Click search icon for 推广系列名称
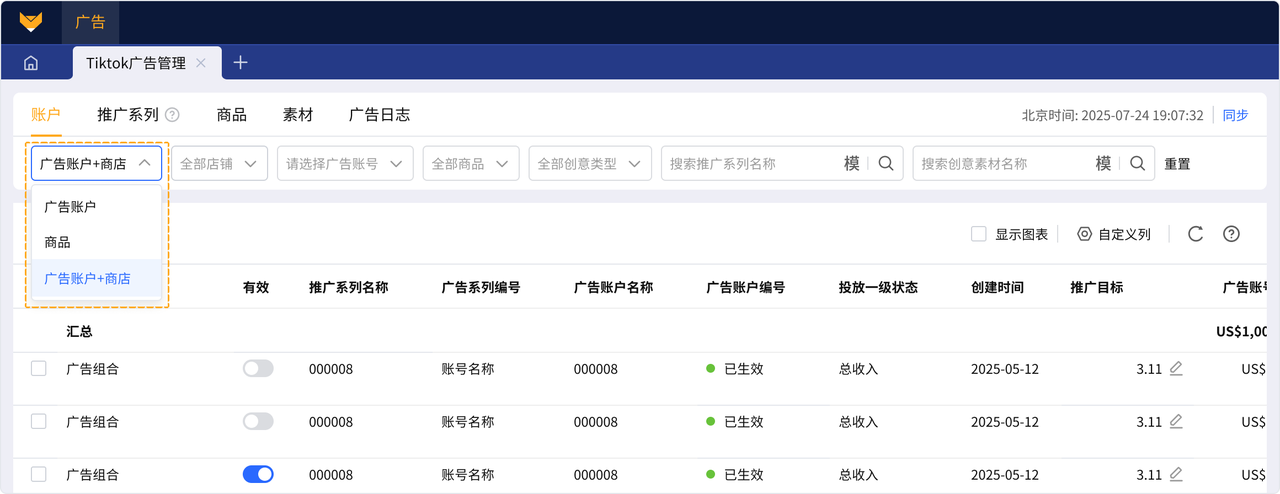Screen dimensions: 1280x494 click(886, 163)
